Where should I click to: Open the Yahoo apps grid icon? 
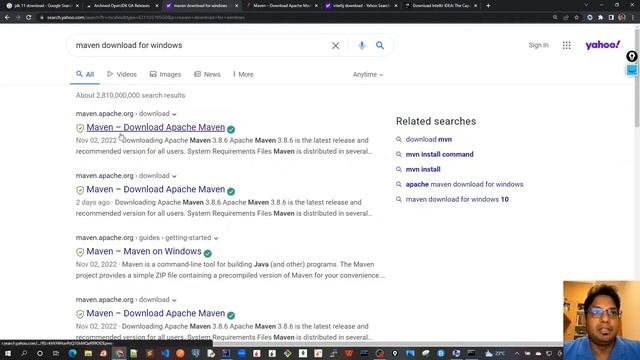pos(567,45)
